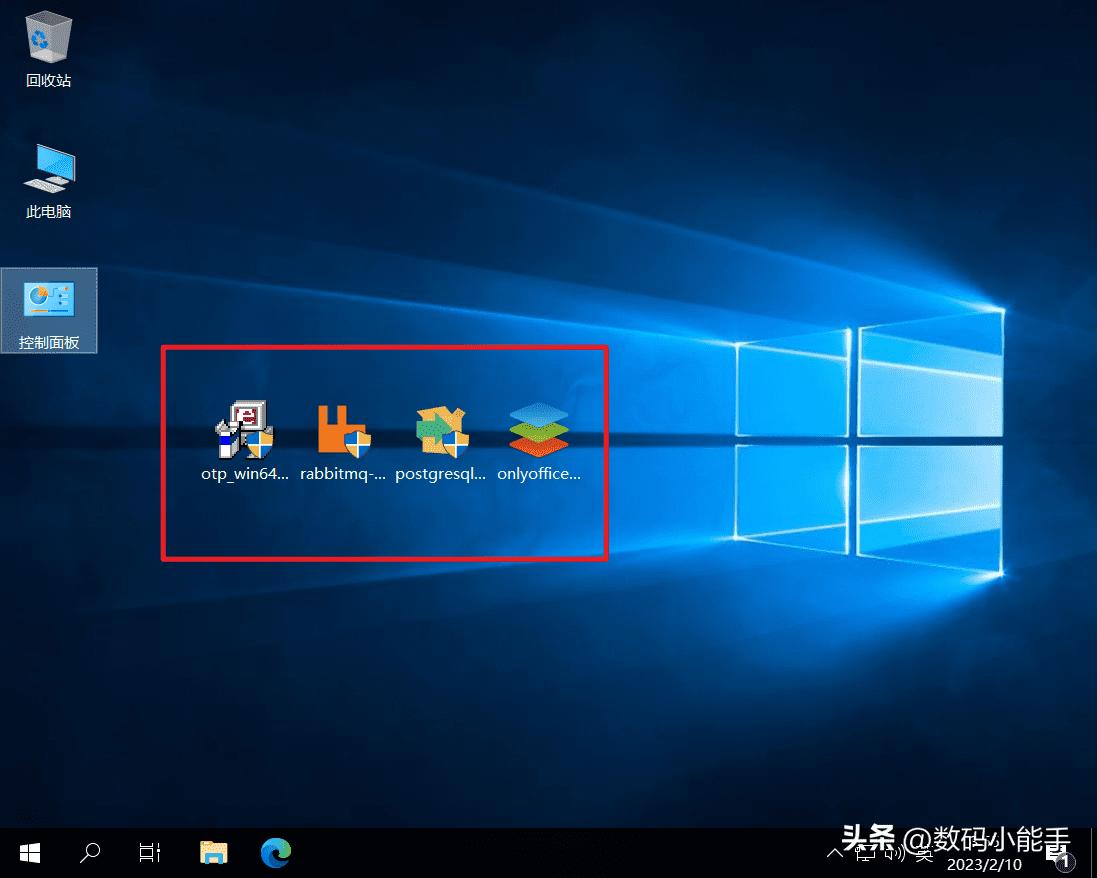This screenshot has width=1097, height=878.
Task: Click the taskbar search magnifier
Action: [x=90, y=853]
